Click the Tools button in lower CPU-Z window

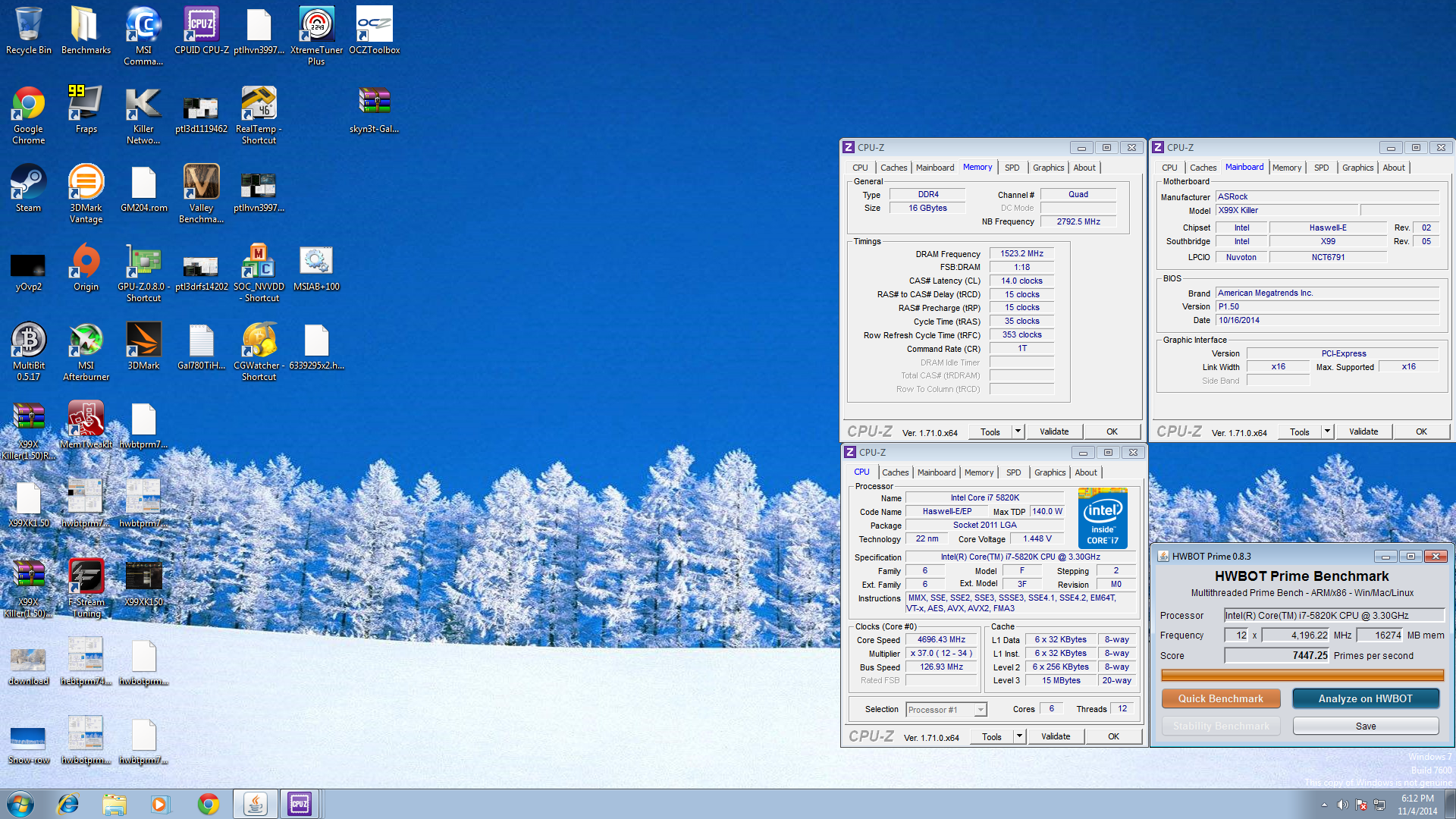tap(992, 736)
